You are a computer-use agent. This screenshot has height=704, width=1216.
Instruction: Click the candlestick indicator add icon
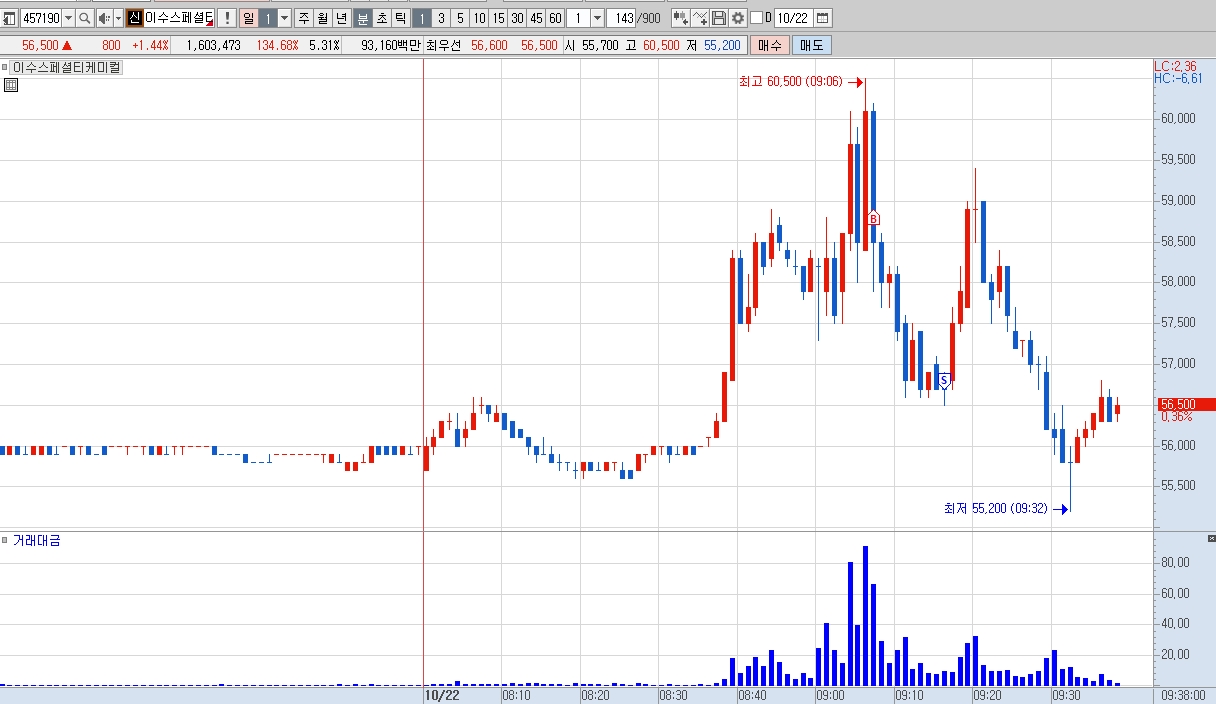click(681, 18)
